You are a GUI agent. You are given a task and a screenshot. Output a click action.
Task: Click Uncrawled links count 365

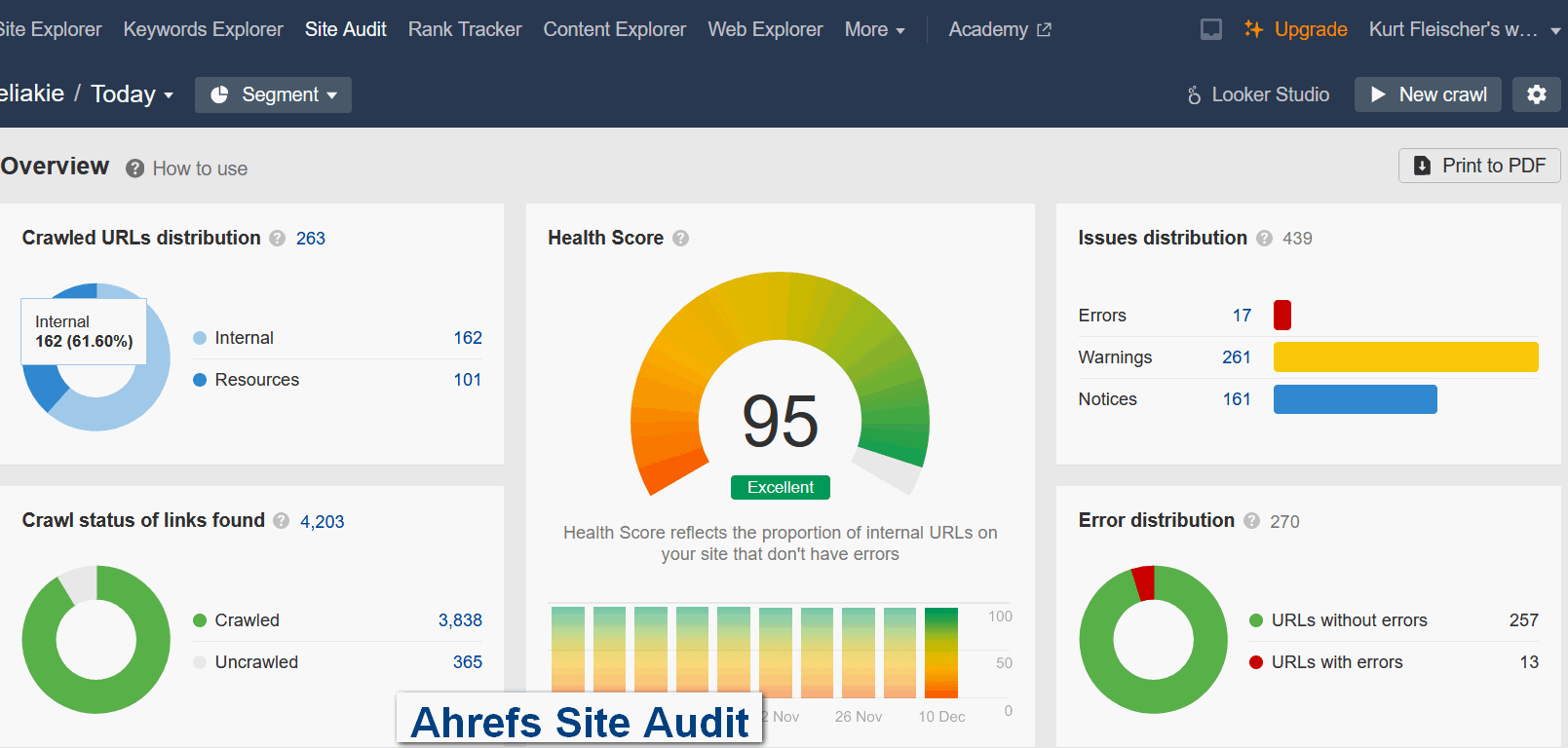(468, 662)
